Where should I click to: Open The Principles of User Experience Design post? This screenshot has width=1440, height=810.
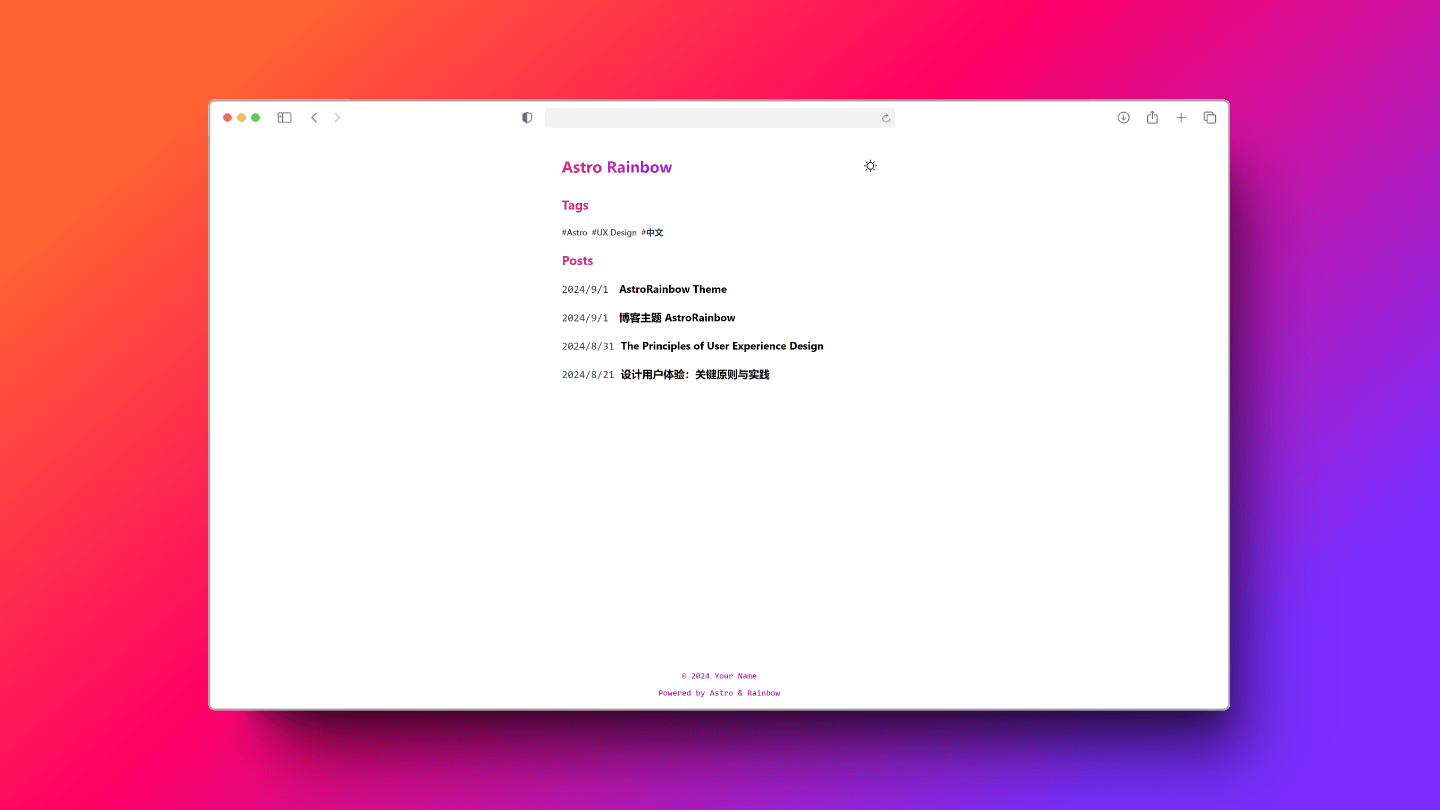pos(722,346)
